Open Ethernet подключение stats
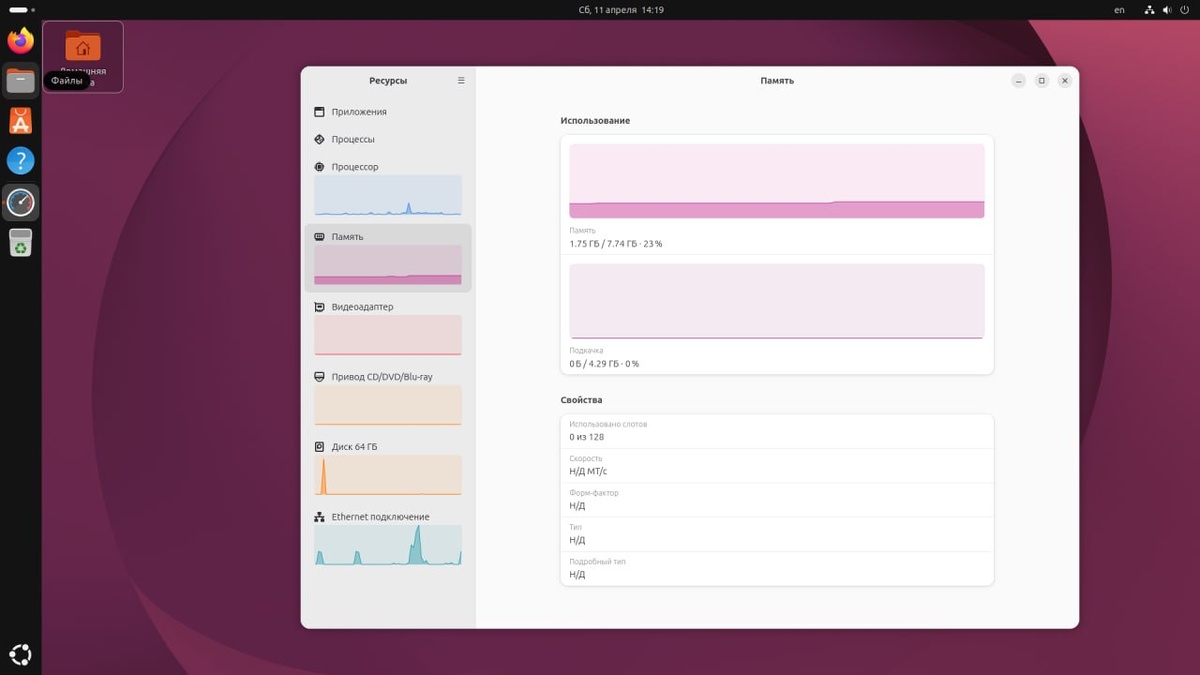This screenshot has width=1200, height=675. (x=388, y=538)
